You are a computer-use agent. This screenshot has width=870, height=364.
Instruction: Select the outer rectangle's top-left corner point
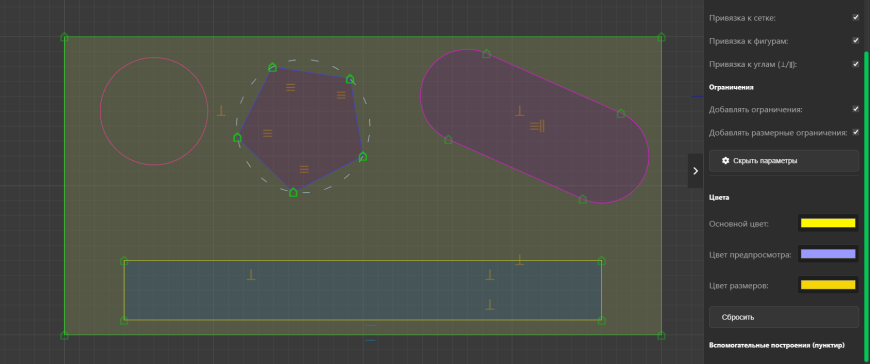click(x=64, y=37)
